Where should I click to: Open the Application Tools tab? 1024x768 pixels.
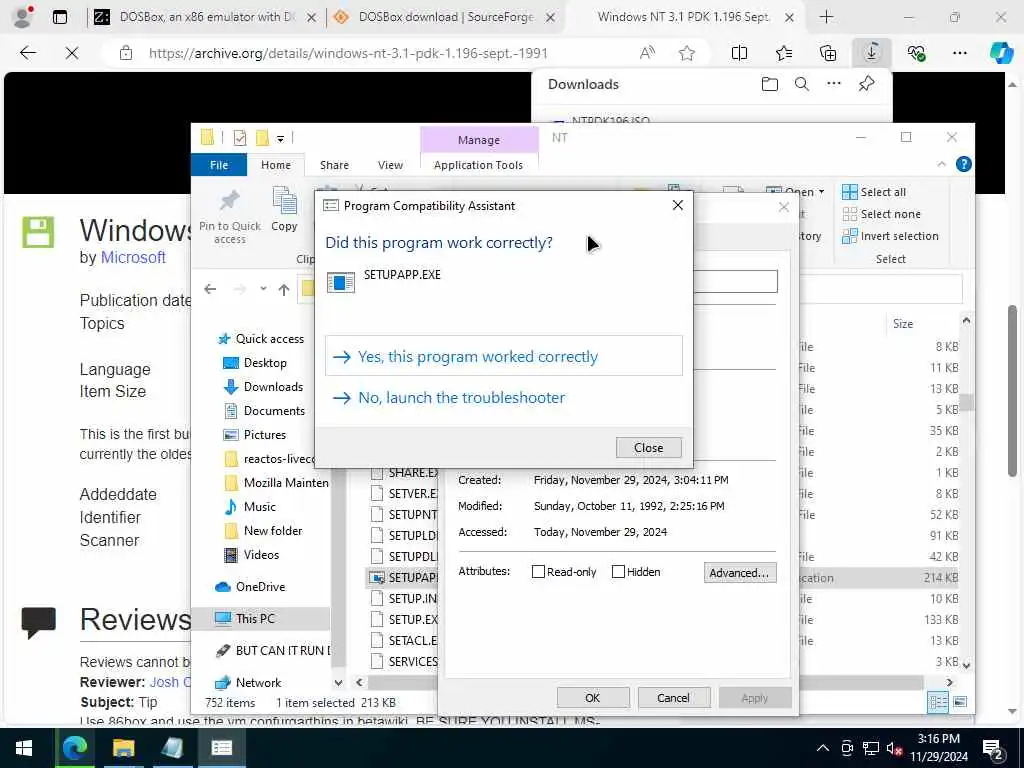(479, 165)
